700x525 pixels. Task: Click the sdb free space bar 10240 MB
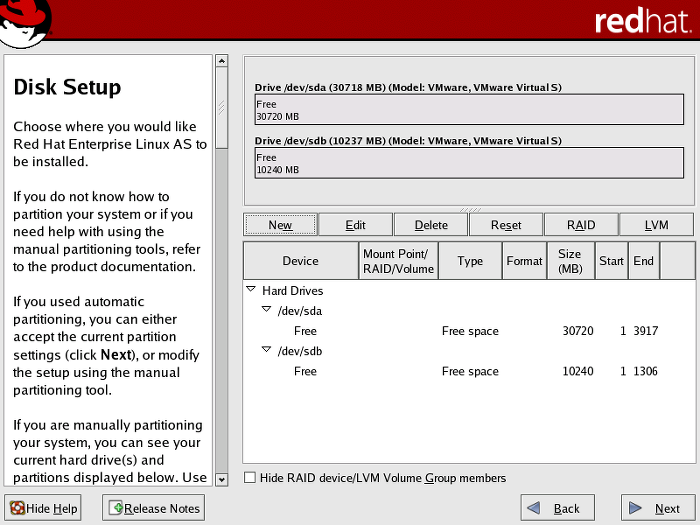[469, 163]
